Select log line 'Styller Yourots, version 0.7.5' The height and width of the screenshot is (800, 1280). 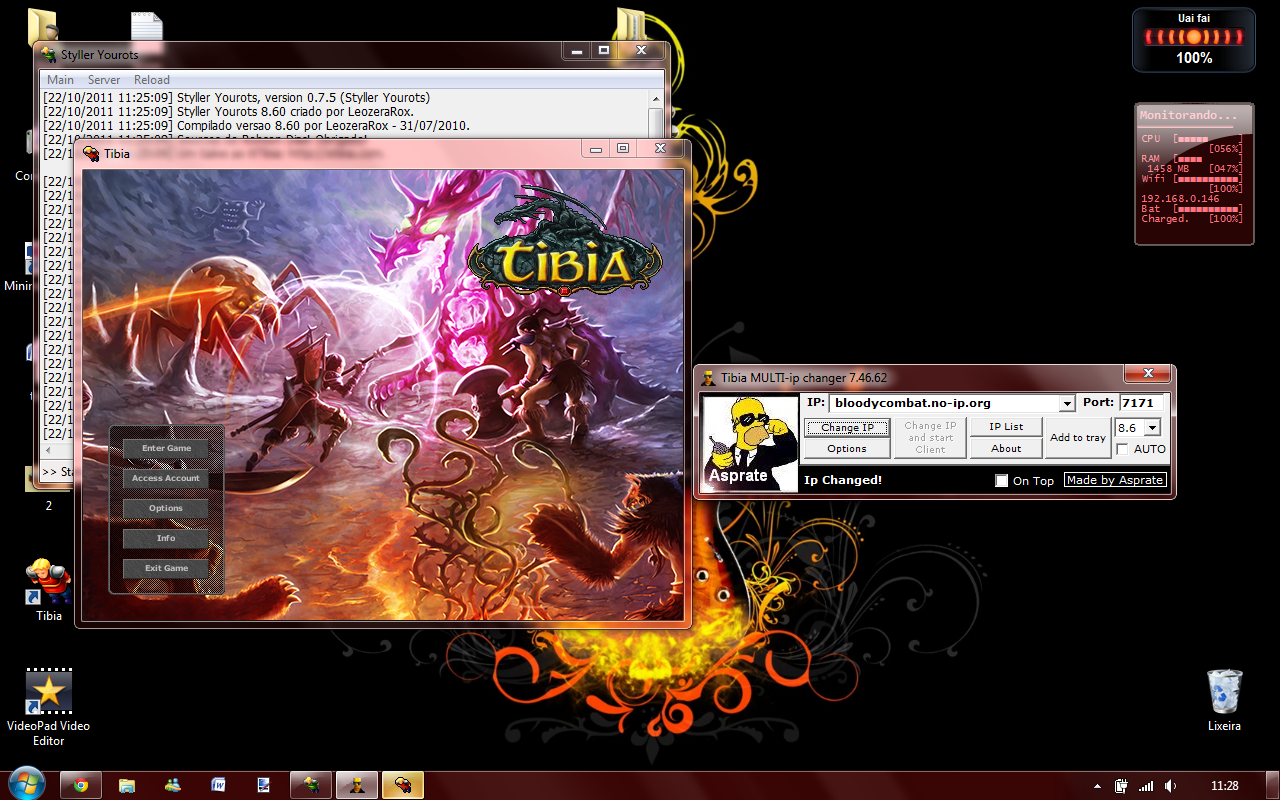tap(236, 98)
